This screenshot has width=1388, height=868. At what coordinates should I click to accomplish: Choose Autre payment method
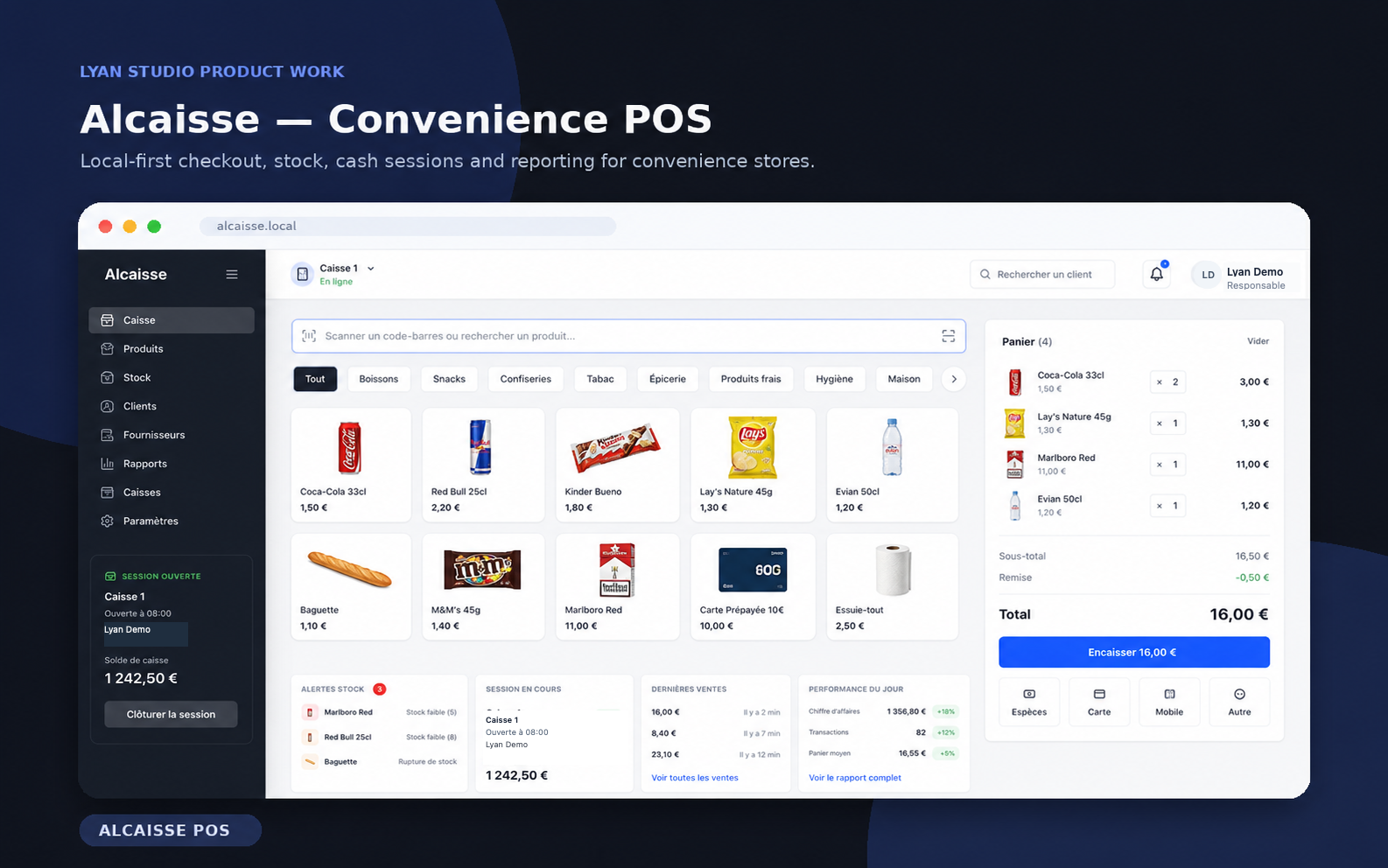tap(1239, 702)
